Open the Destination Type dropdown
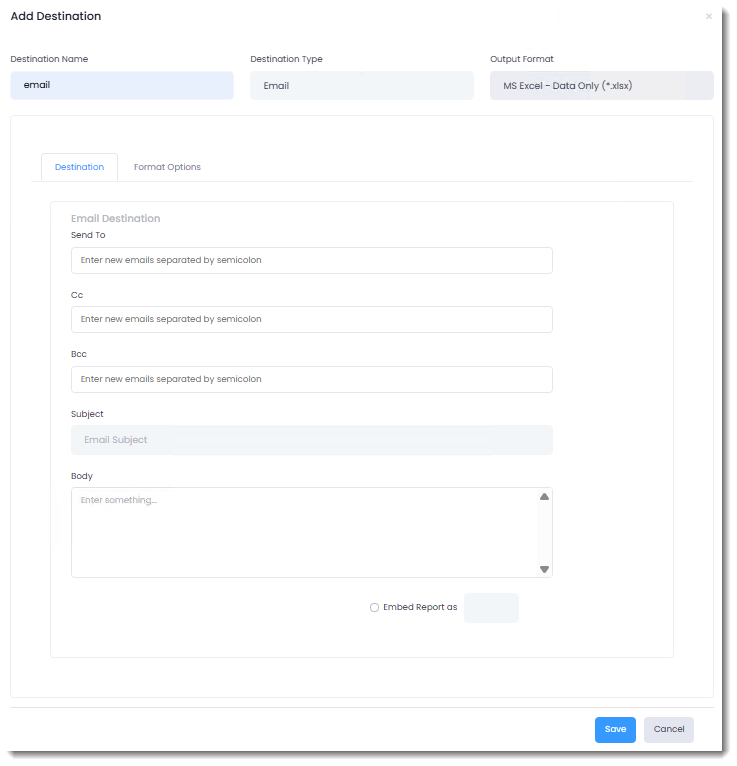This screenshot has width=737, height=766. coord(361,86)
